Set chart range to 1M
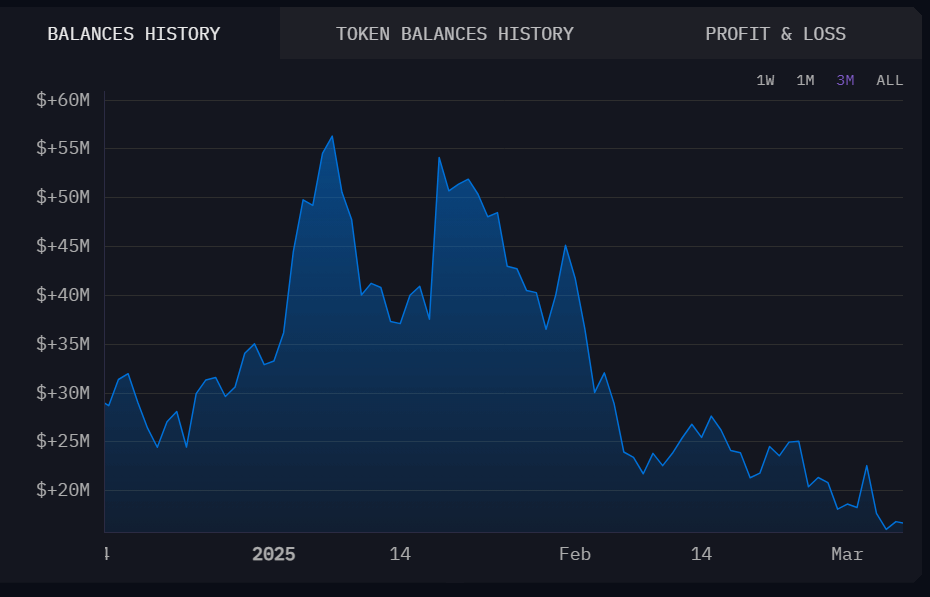The width and height of the screenshot is (930, 597). (x=805, y=80)
